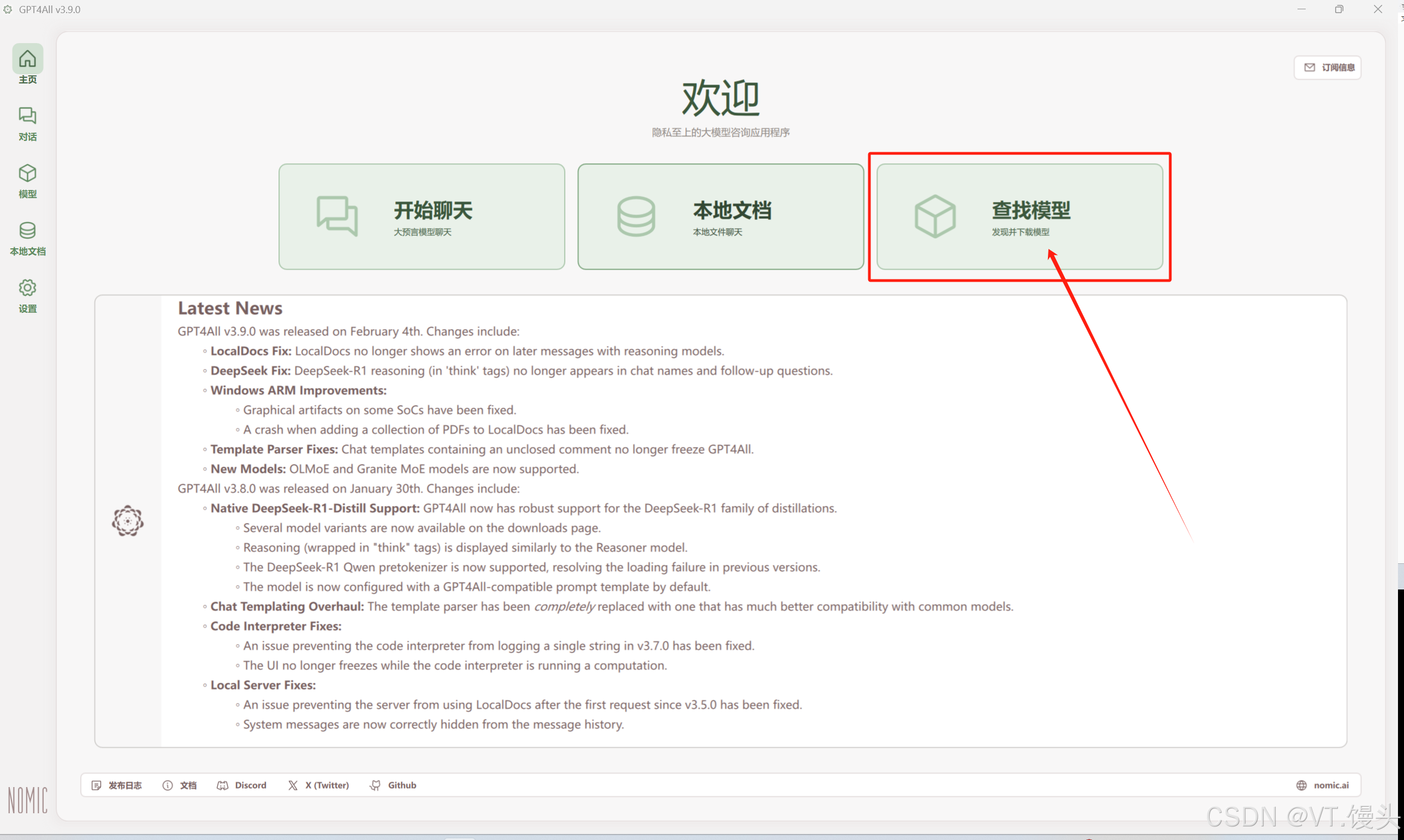Open the X (Twitter) link
1404x840 pixels.
pos(319,785)
